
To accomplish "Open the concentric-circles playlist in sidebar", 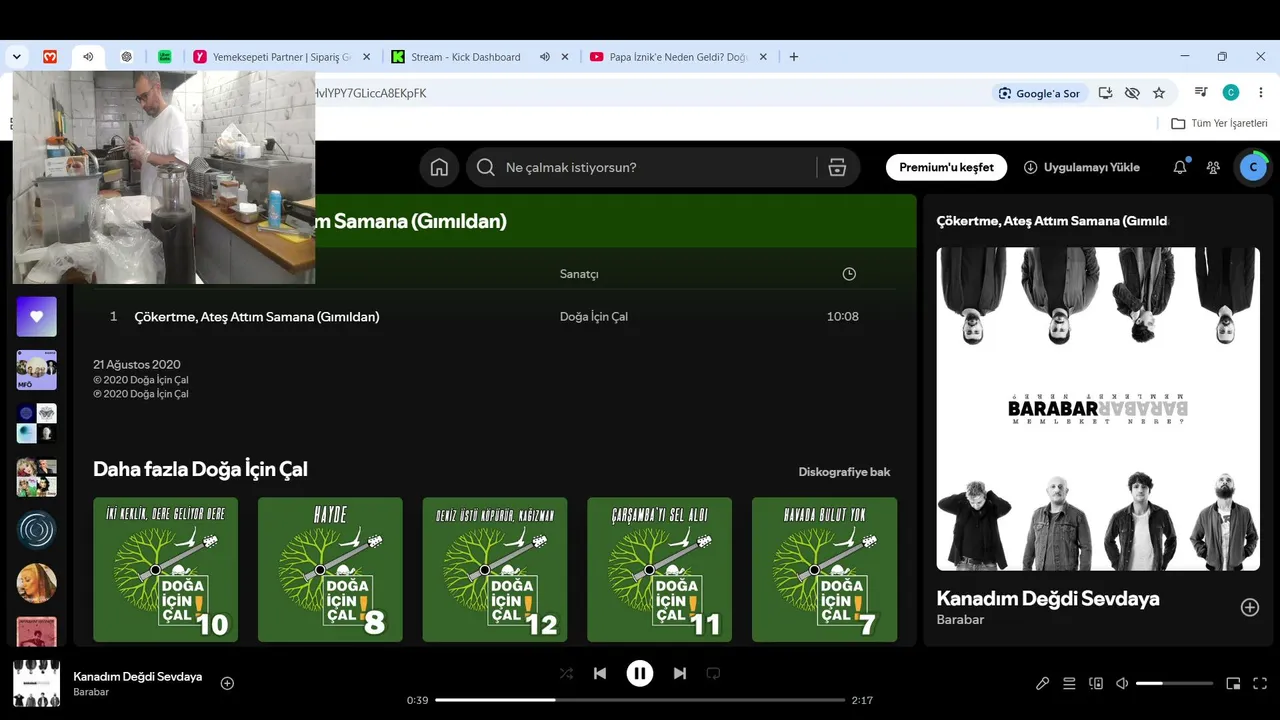I will coord(37,530).
